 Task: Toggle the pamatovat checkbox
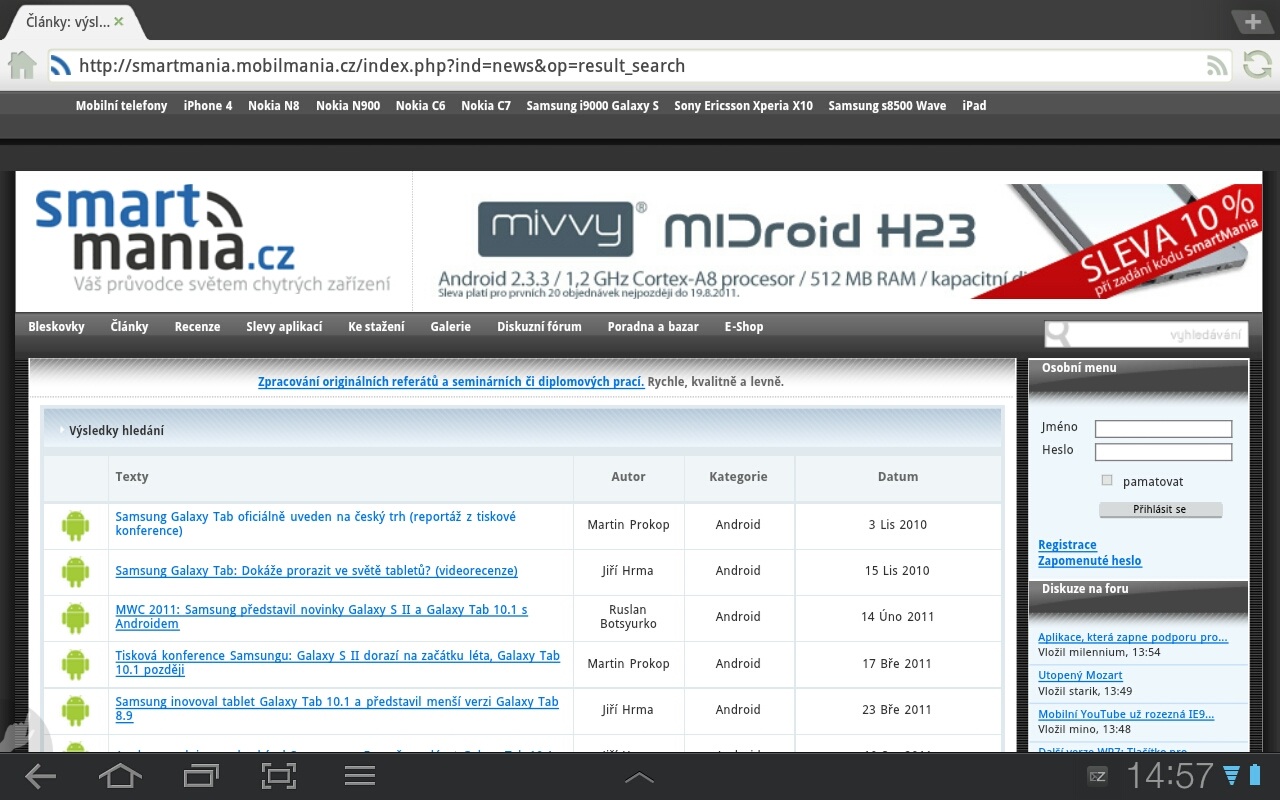(1106, 481)
